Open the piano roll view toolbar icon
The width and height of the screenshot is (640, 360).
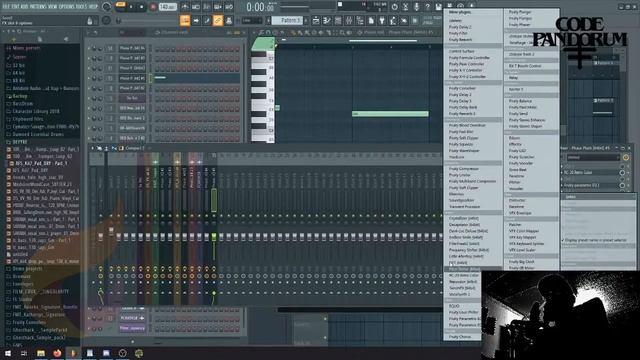(x=327, y=20)
